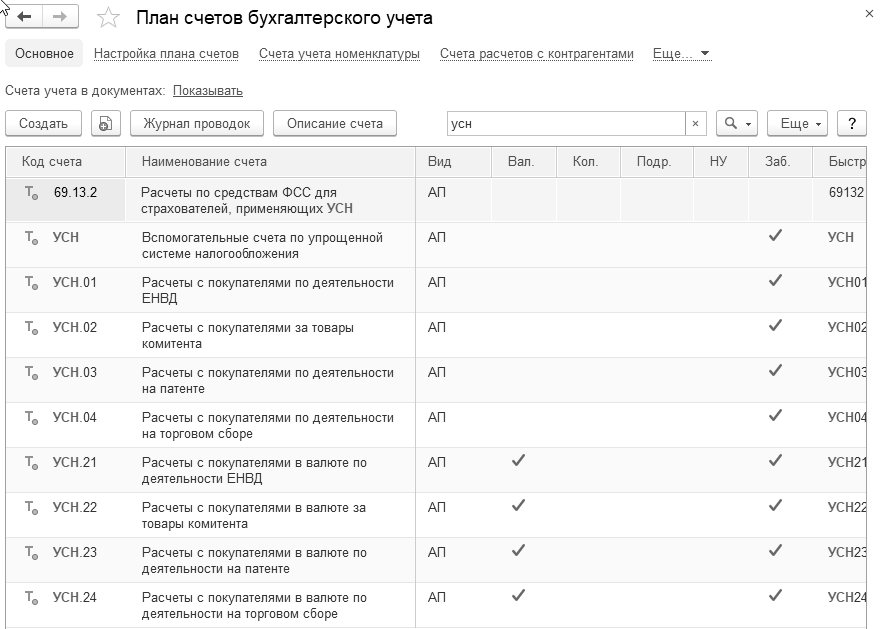Click the back navigation arrow
The image size is (882, 629).
(25, 18)
